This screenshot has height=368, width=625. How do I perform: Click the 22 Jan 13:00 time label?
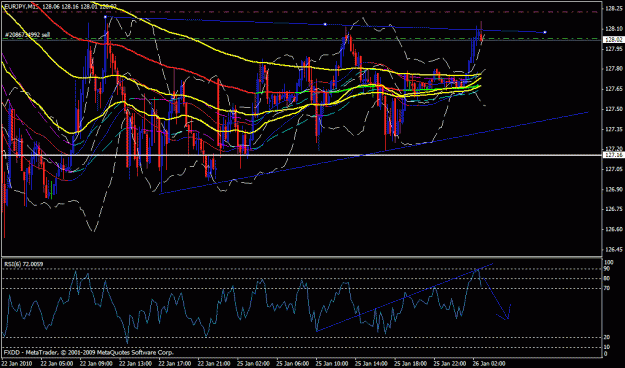pyautogui.click(x=135, y=364)
